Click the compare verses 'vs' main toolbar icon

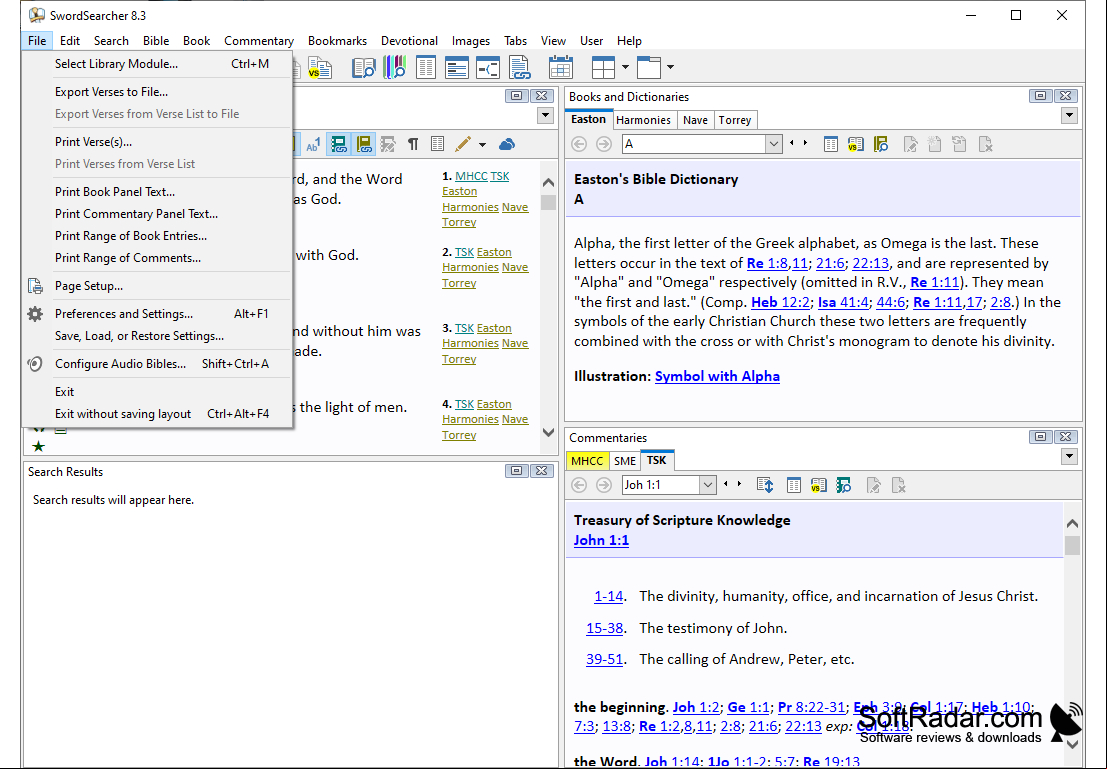click(x=320, y=68)
